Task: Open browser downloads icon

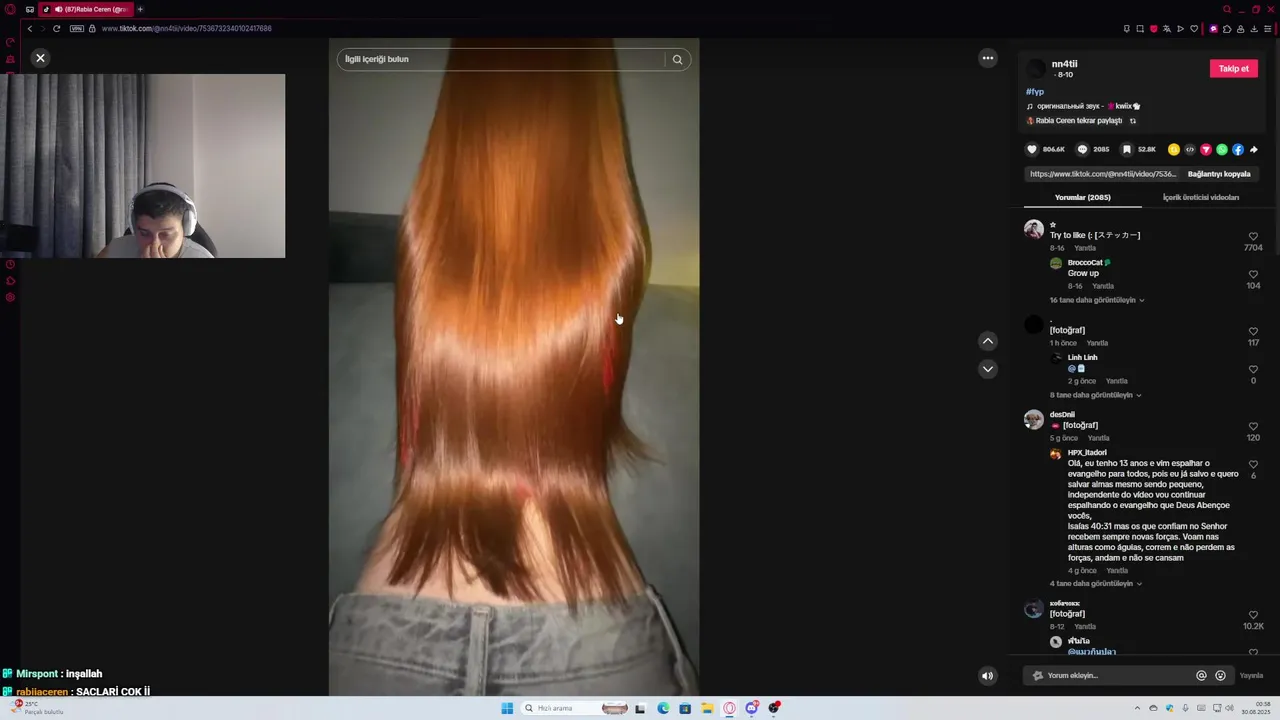Action: pyautogui.click(x=1254, y=29)
